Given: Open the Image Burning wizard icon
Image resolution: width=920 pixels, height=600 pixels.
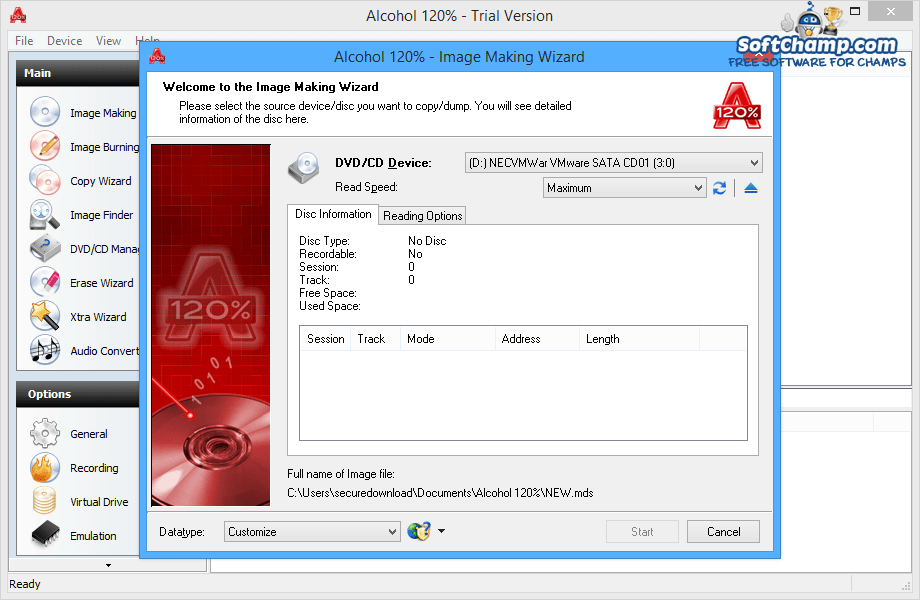Looking at the screenshot, I should tap(45, 145).
